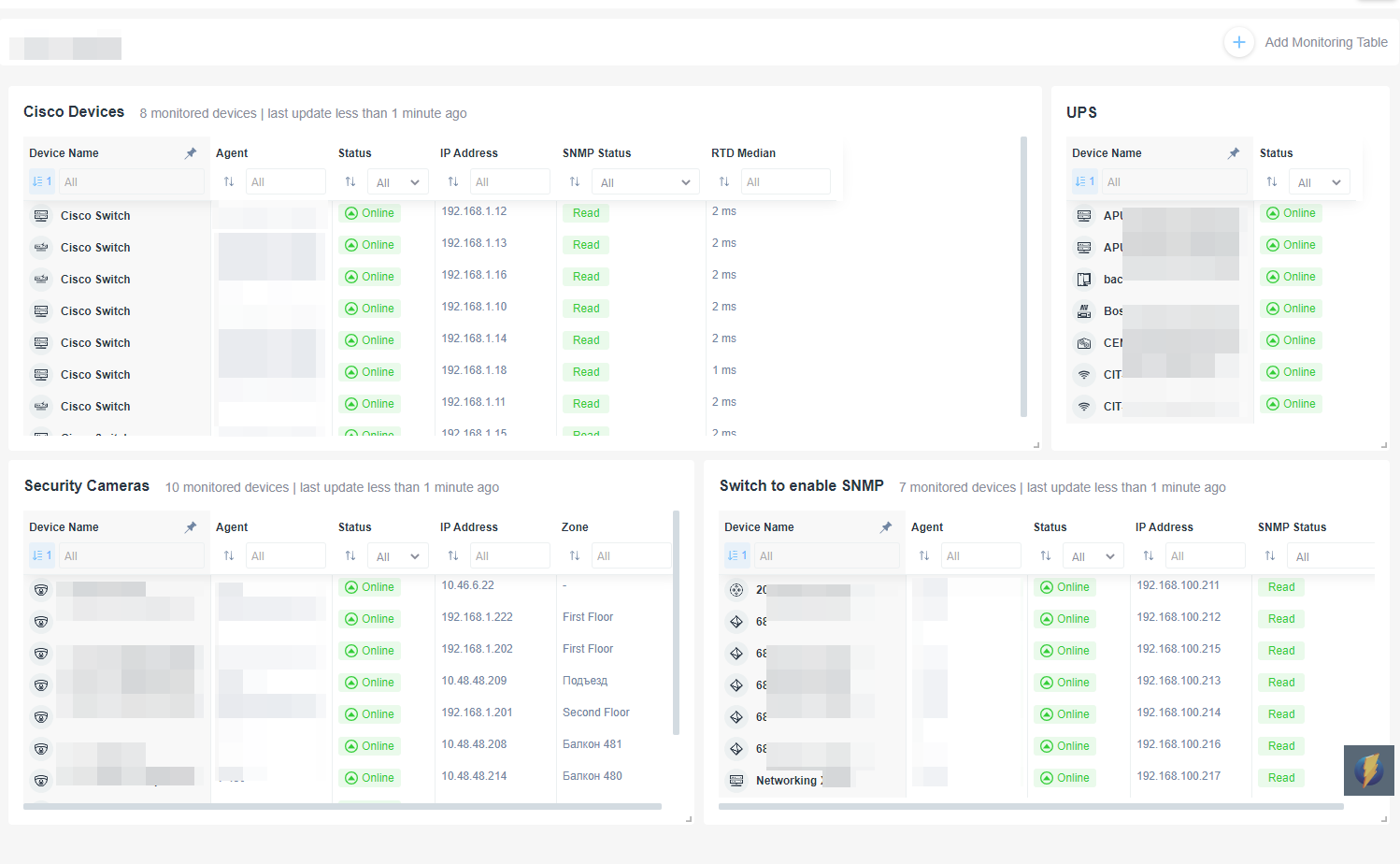Click the Add Monitoring Table button
This screenshot has height=864, width=1400.
(1306, 42)
